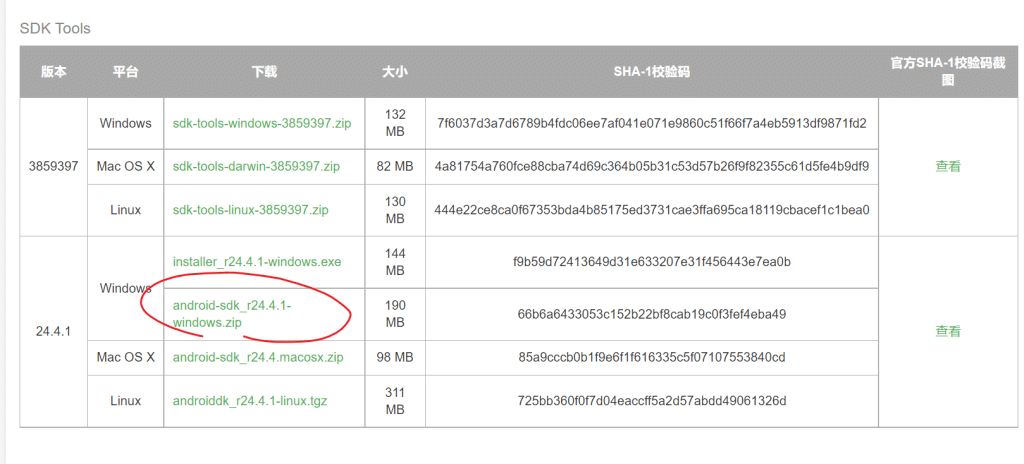1024x464 pixels.
Task: Download installer_r24.4.1-windows.exe
Action: tap(257, 262)
